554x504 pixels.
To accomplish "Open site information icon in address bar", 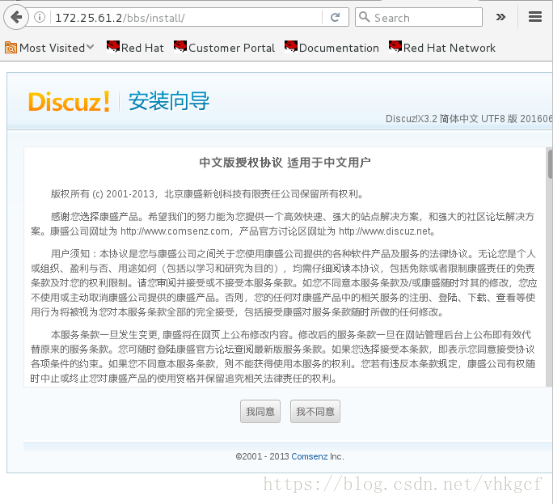I will click(x=40, y=17).
